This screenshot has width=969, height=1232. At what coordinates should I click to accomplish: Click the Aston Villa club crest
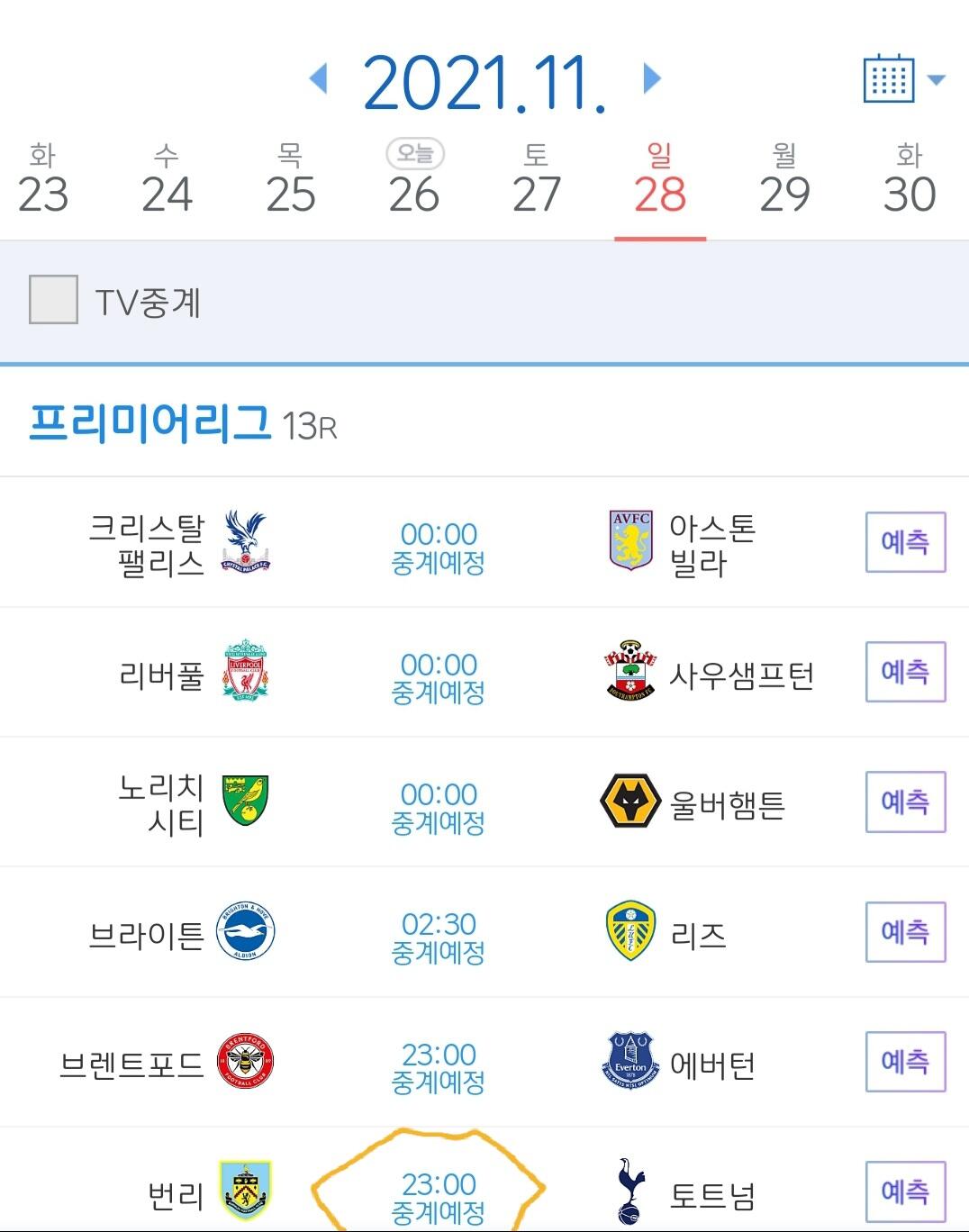tap(630, 541)
